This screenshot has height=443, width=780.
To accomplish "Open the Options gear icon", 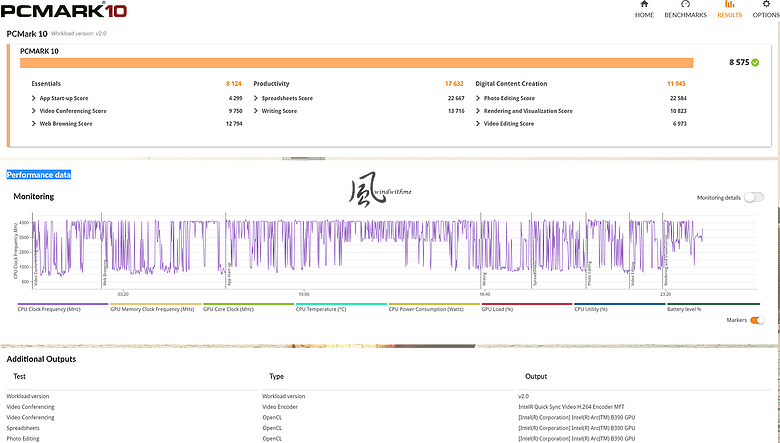I will (766, 4).
